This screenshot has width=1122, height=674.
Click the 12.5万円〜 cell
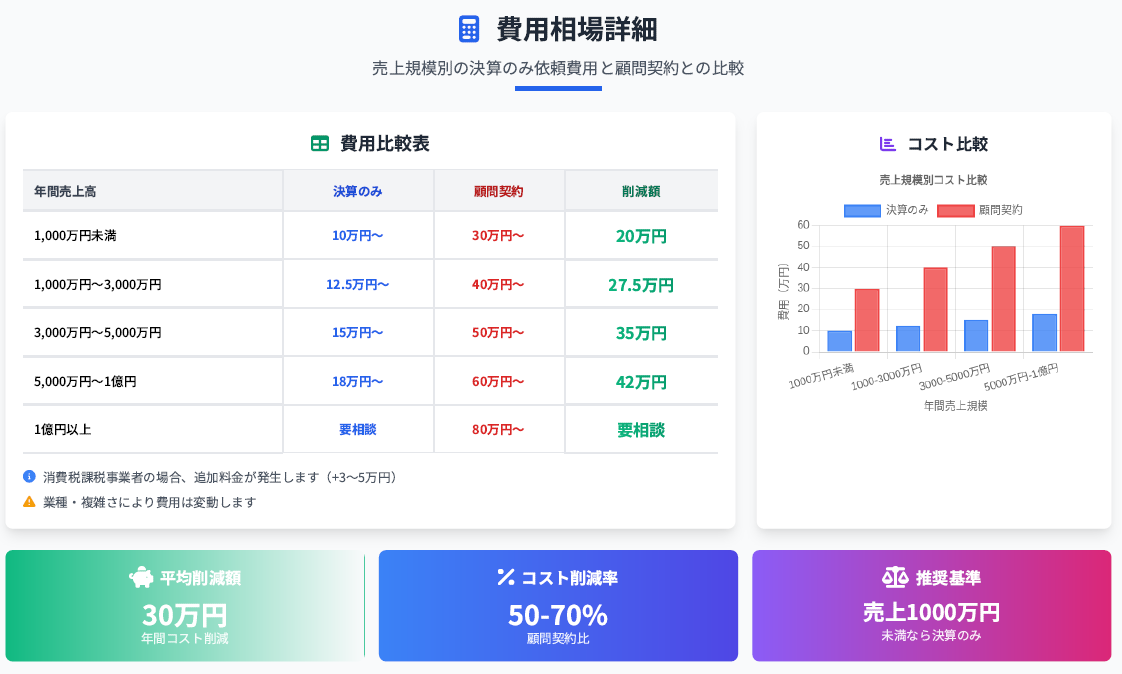pyautogui.click(x=358, y=284)
